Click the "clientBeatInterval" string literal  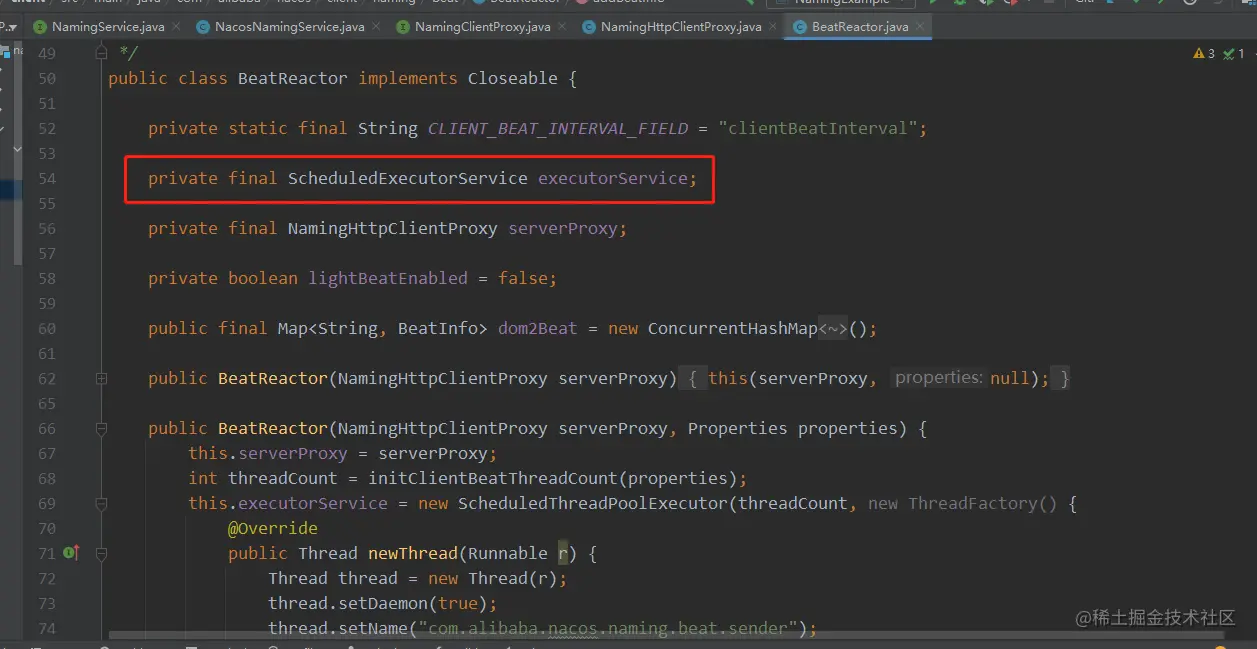(818, 128)
